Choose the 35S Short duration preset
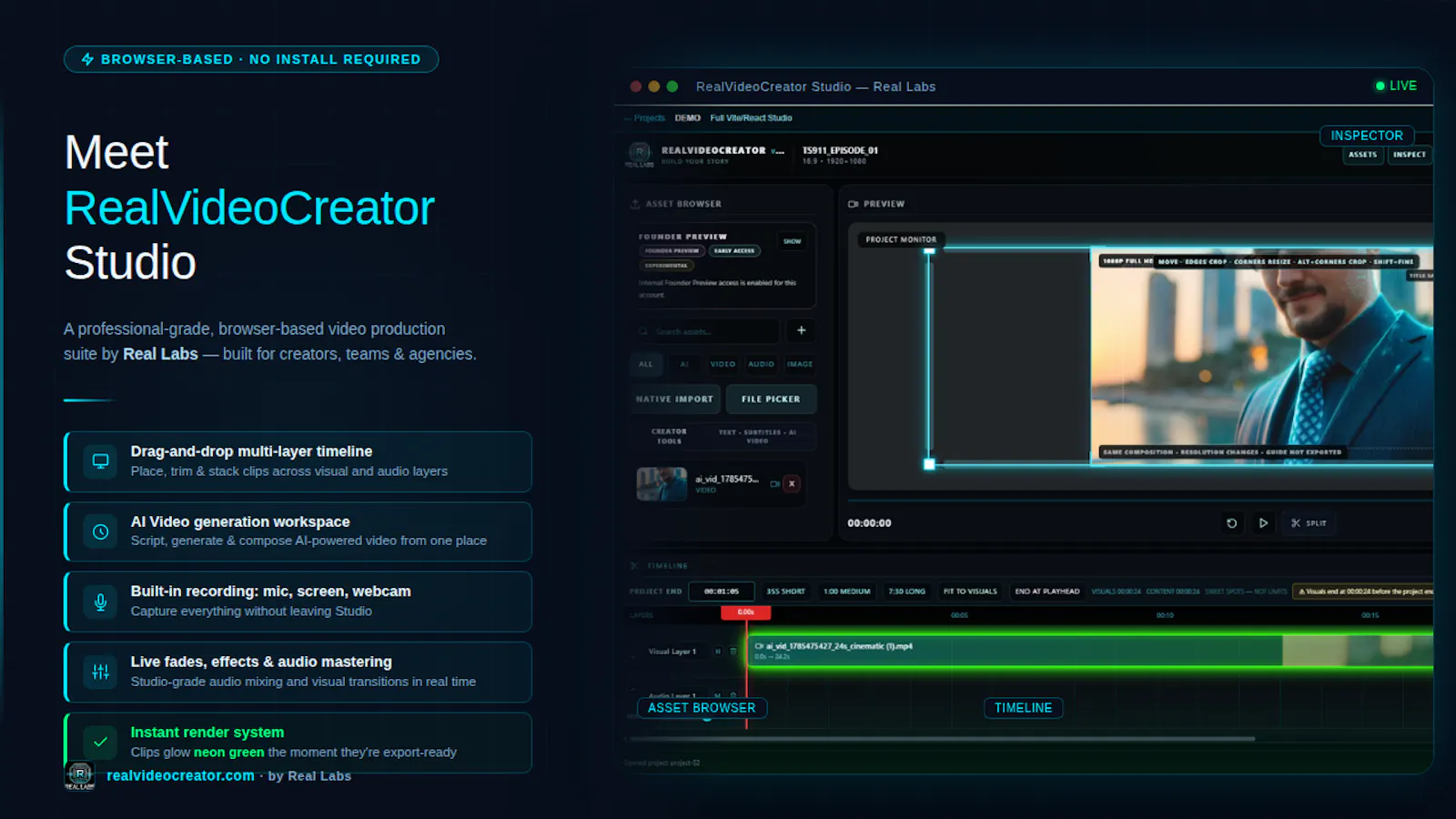 click(x=785, y=591)
